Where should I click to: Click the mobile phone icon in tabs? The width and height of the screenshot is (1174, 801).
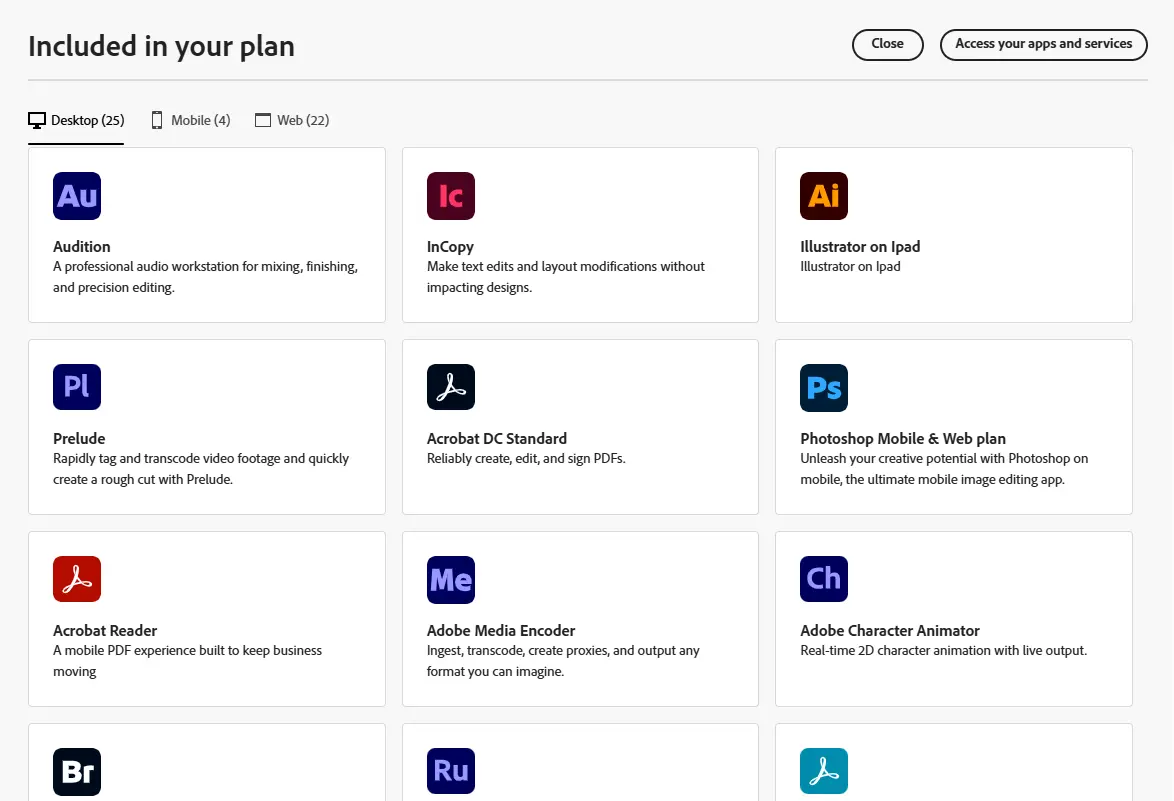156,121
